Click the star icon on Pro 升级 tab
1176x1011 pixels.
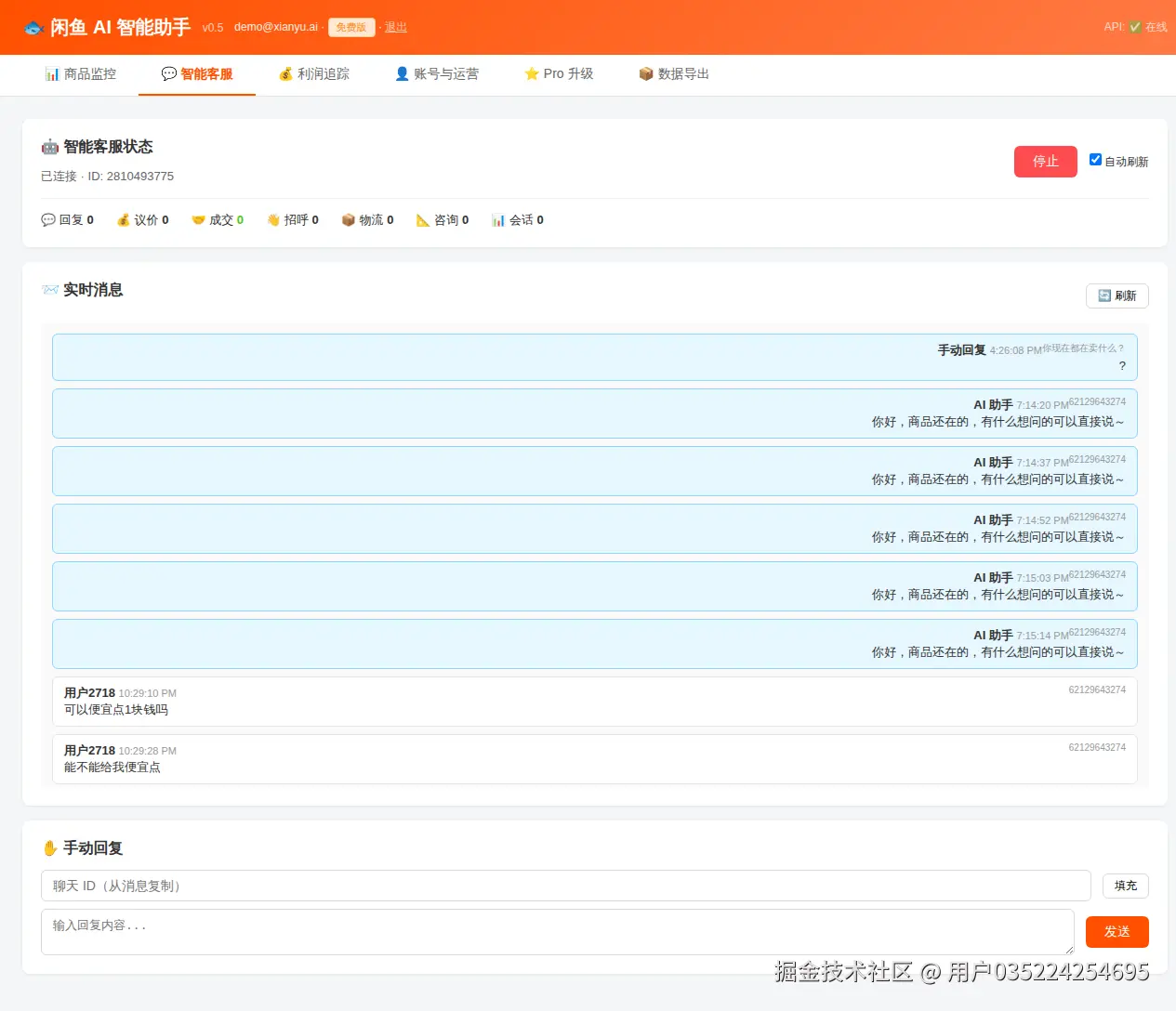click(x=532, y=74)
